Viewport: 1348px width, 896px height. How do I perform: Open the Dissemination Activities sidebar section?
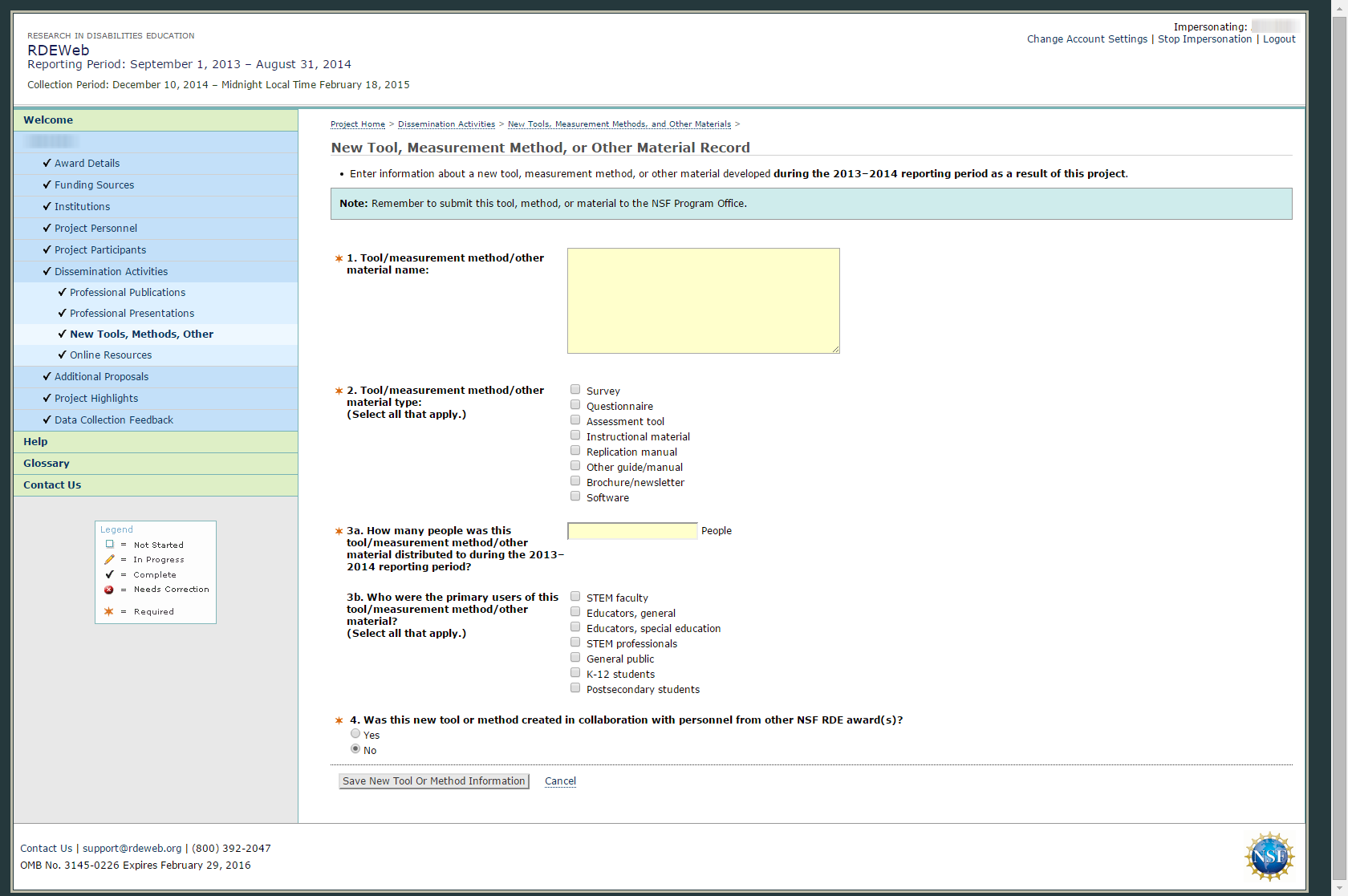pyautogui.click(x=111, y=272)
